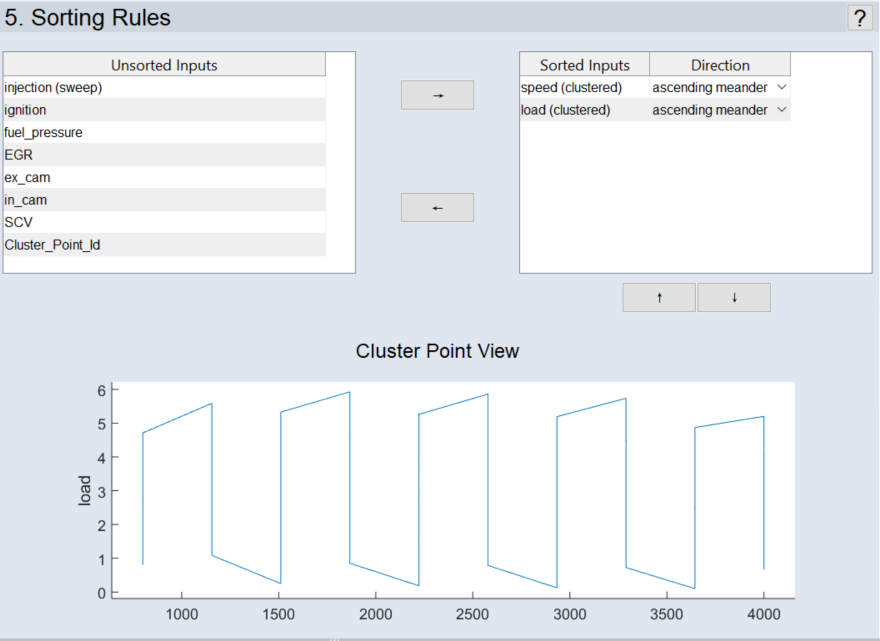
Task: Move sorted input down with down arrow
Action: pos(734,297)
